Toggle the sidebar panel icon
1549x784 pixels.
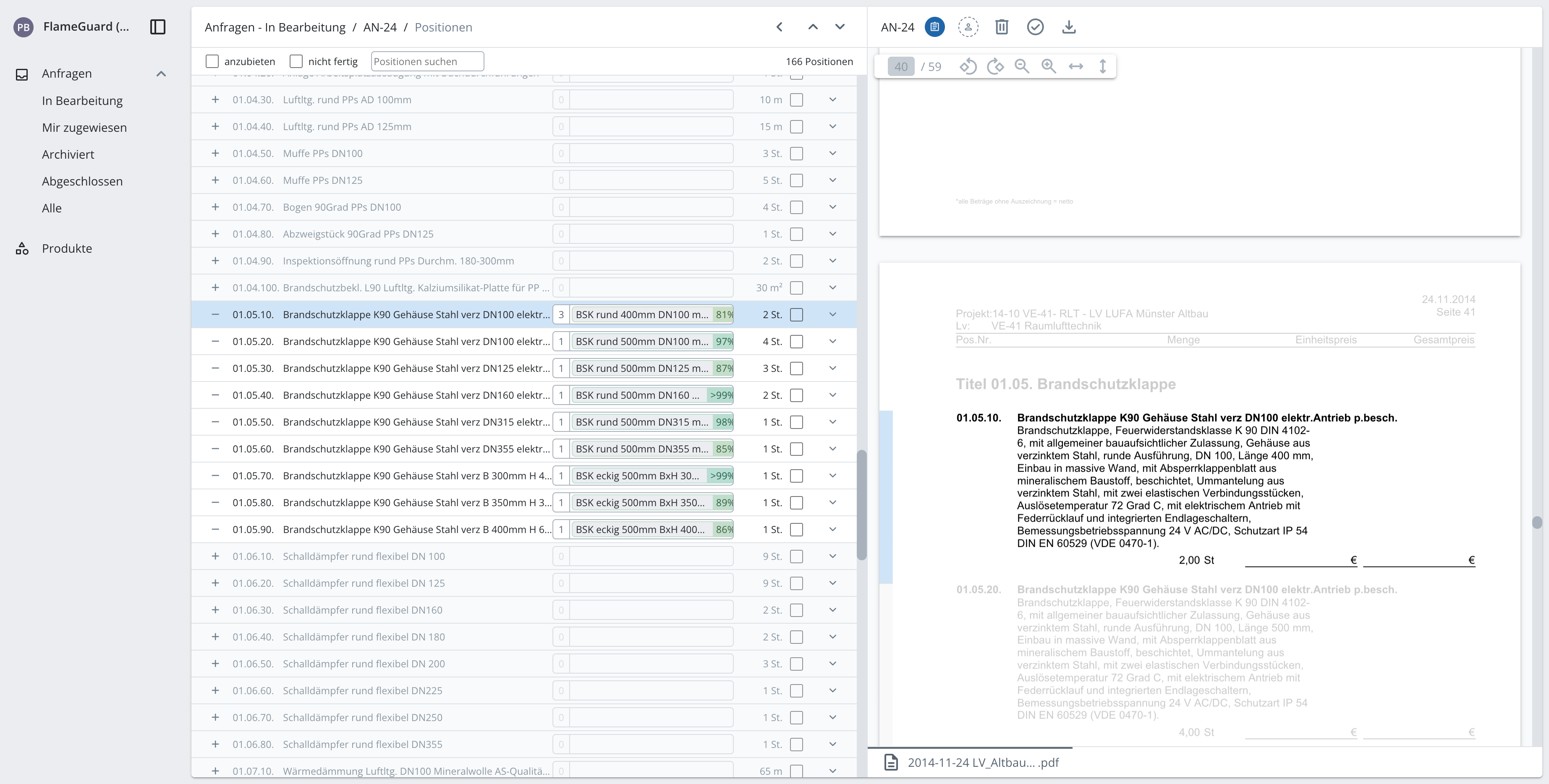point(157,26)
